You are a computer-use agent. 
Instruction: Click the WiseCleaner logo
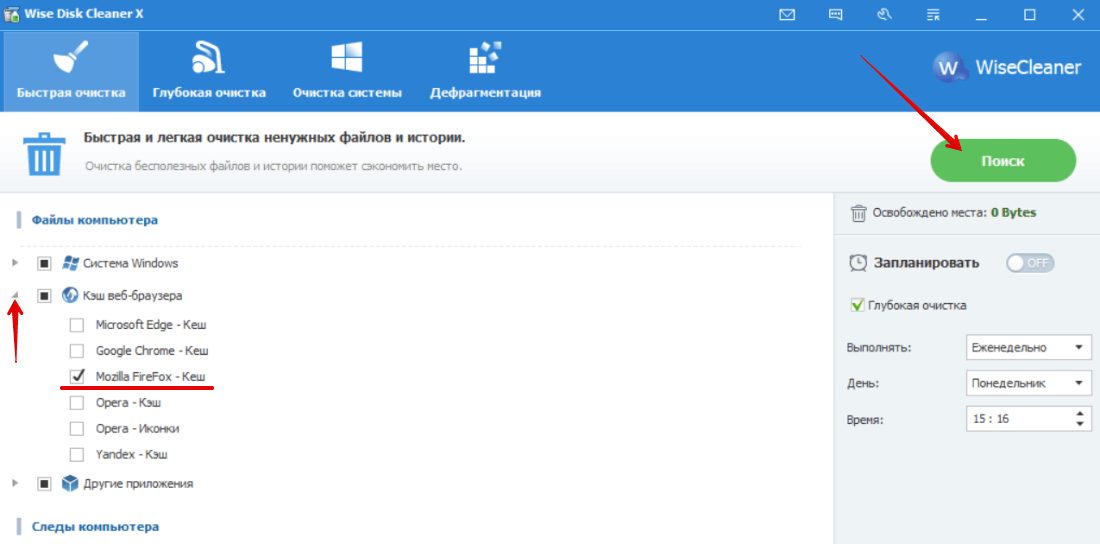(x=1007, y=67)
